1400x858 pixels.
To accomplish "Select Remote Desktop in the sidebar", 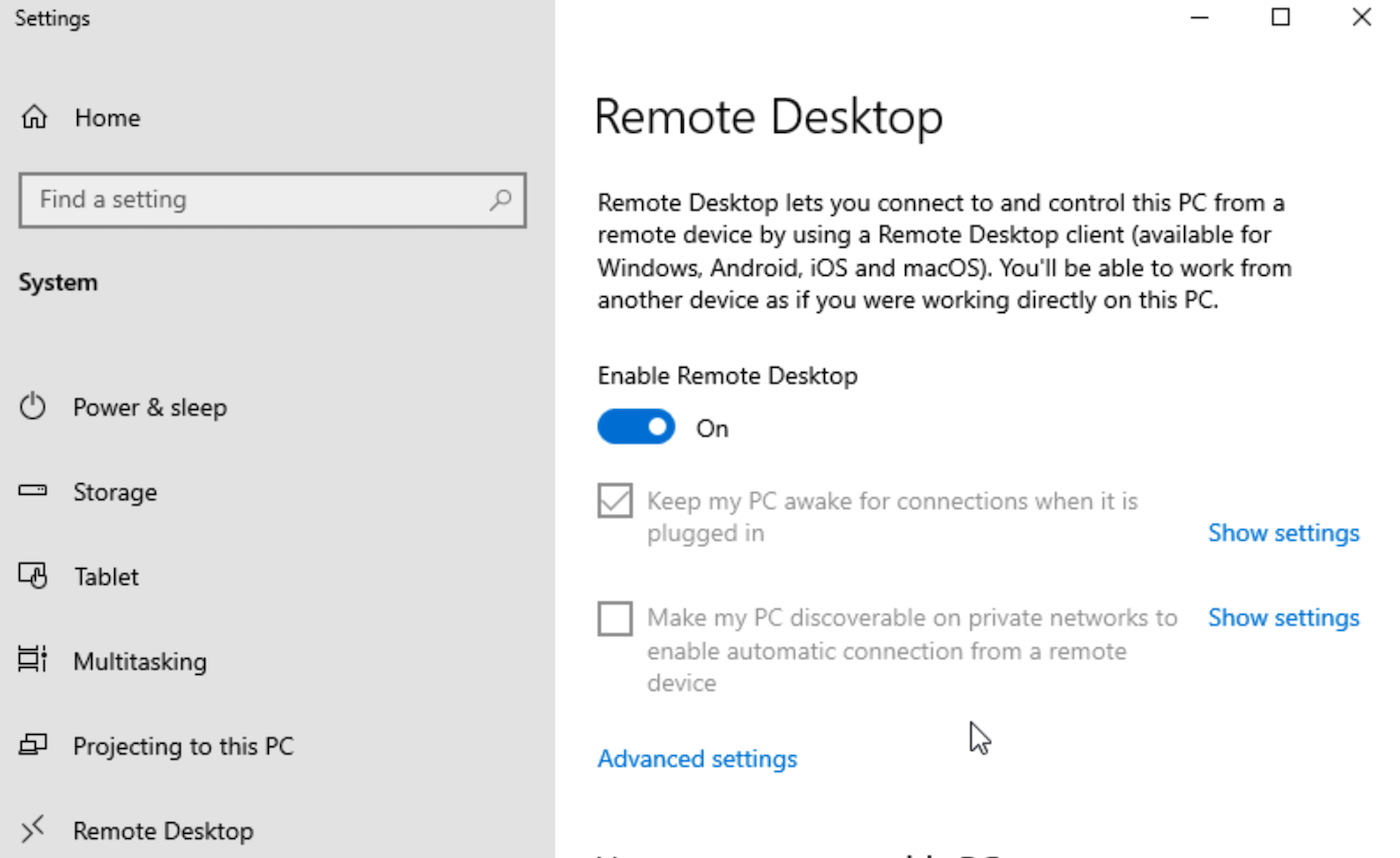I will (x=164, y=830).
